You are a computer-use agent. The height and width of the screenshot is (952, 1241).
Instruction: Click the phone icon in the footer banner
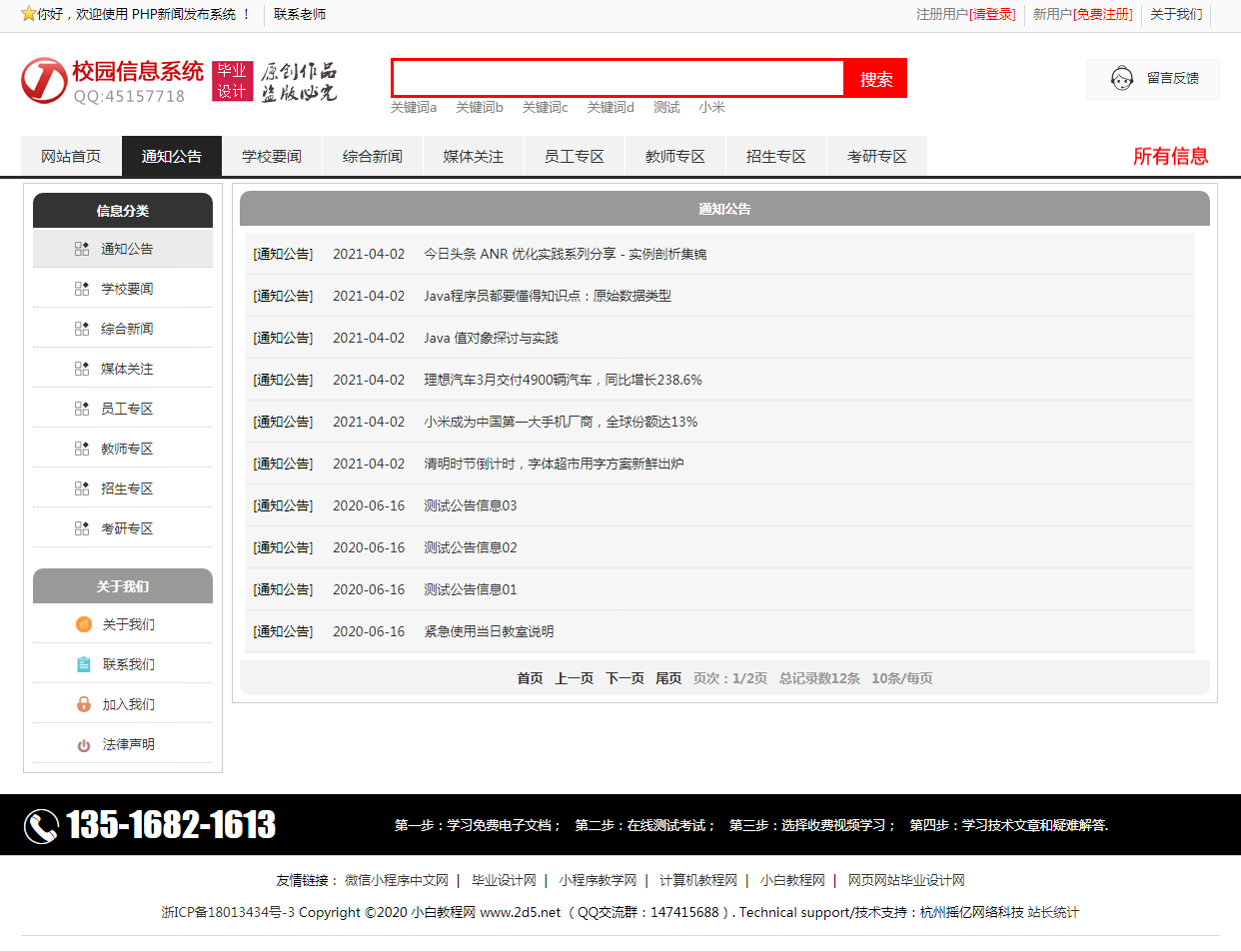41,826
